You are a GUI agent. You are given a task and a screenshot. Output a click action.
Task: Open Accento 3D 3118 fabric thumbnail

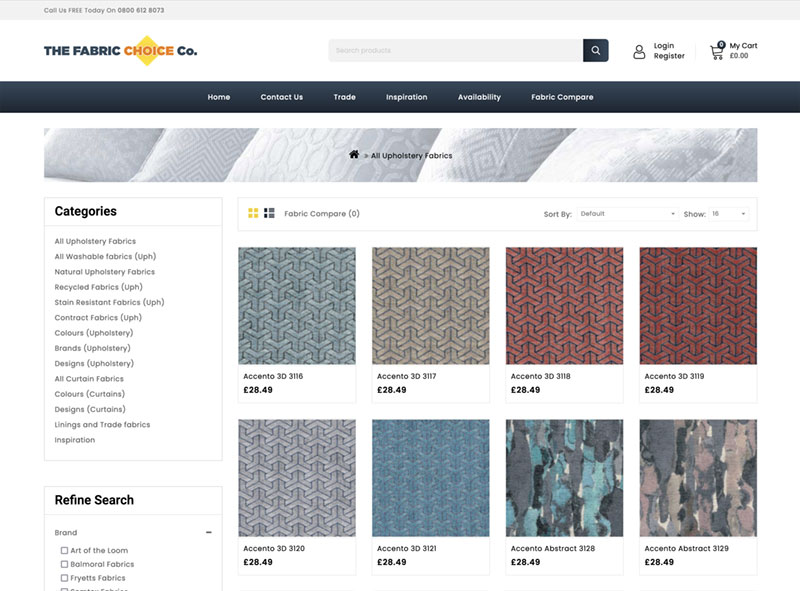click(x=564, y=306)
